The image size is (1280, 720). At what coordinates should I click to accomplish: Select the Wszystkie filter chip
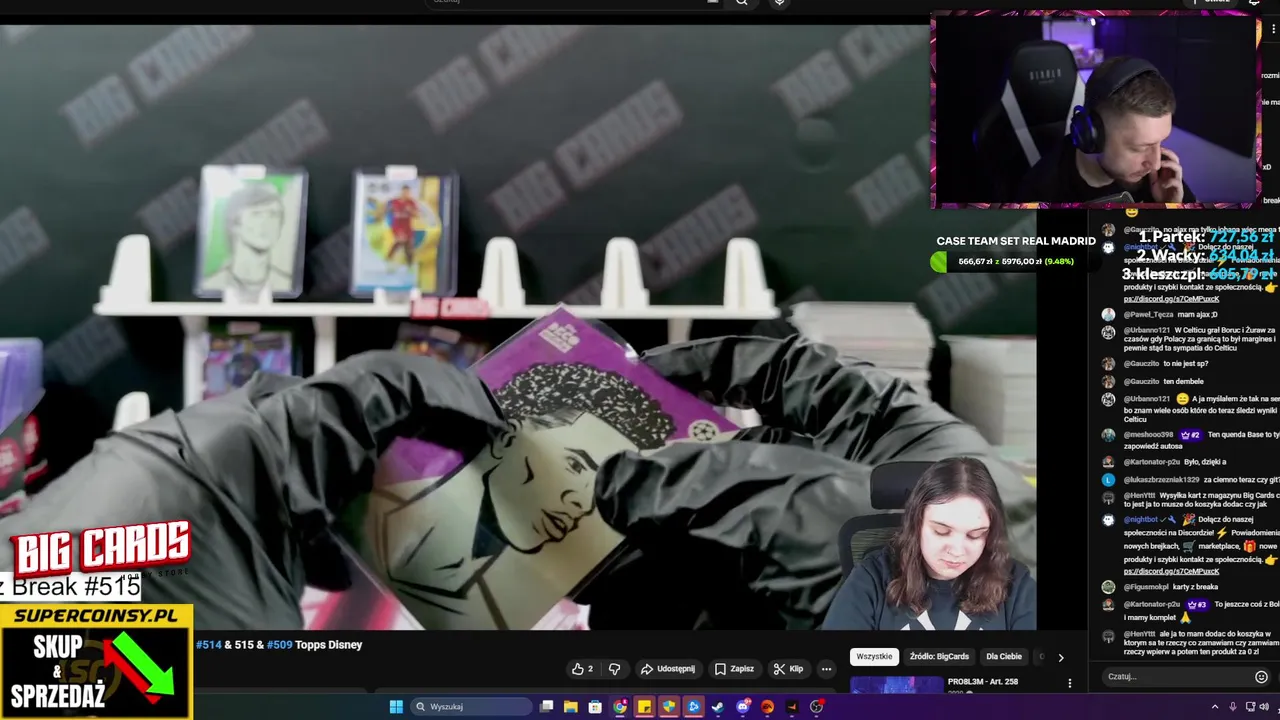click(x=874, y=656)
